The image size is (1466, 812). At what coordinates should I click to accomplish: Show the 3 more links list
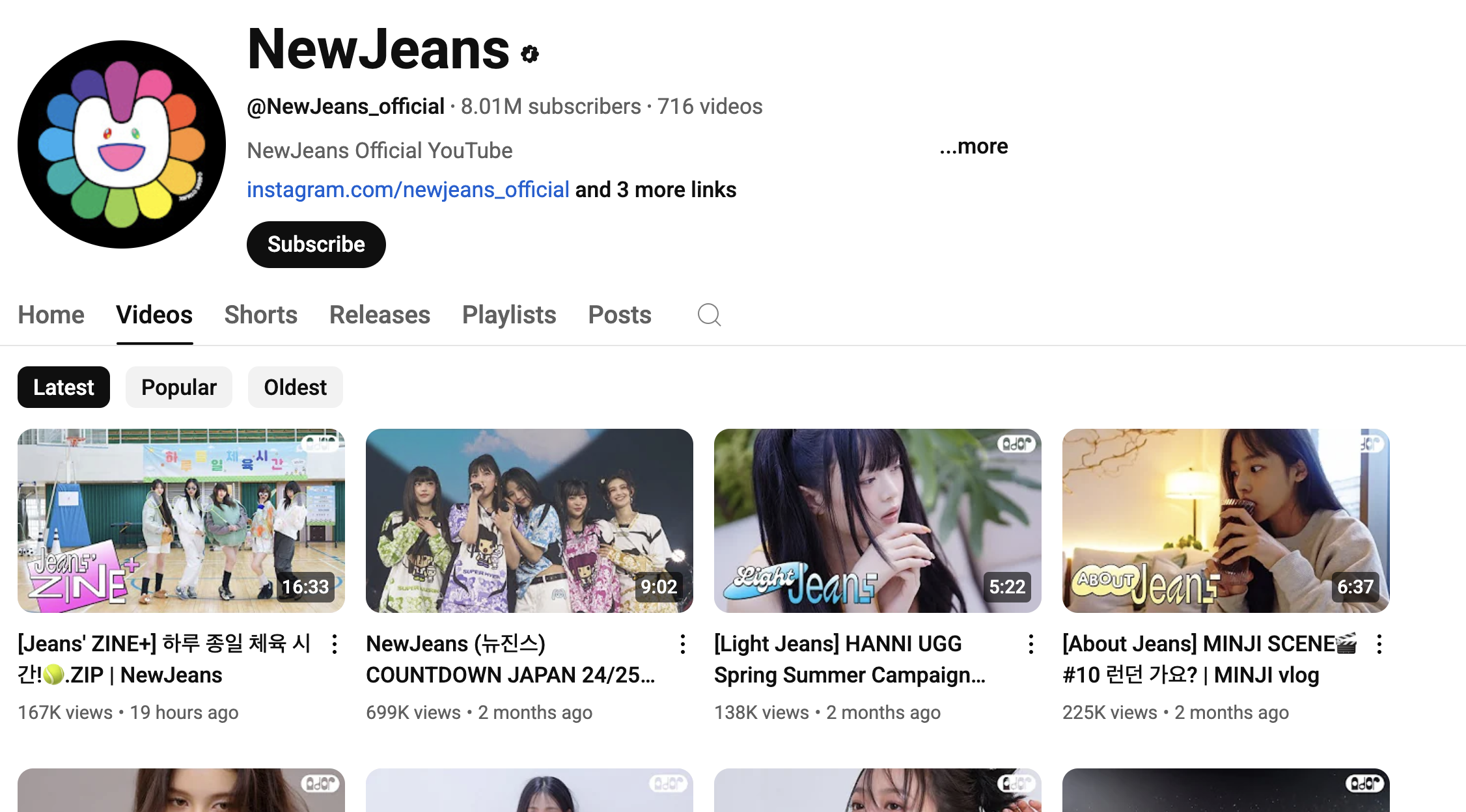tap(656, 189)
